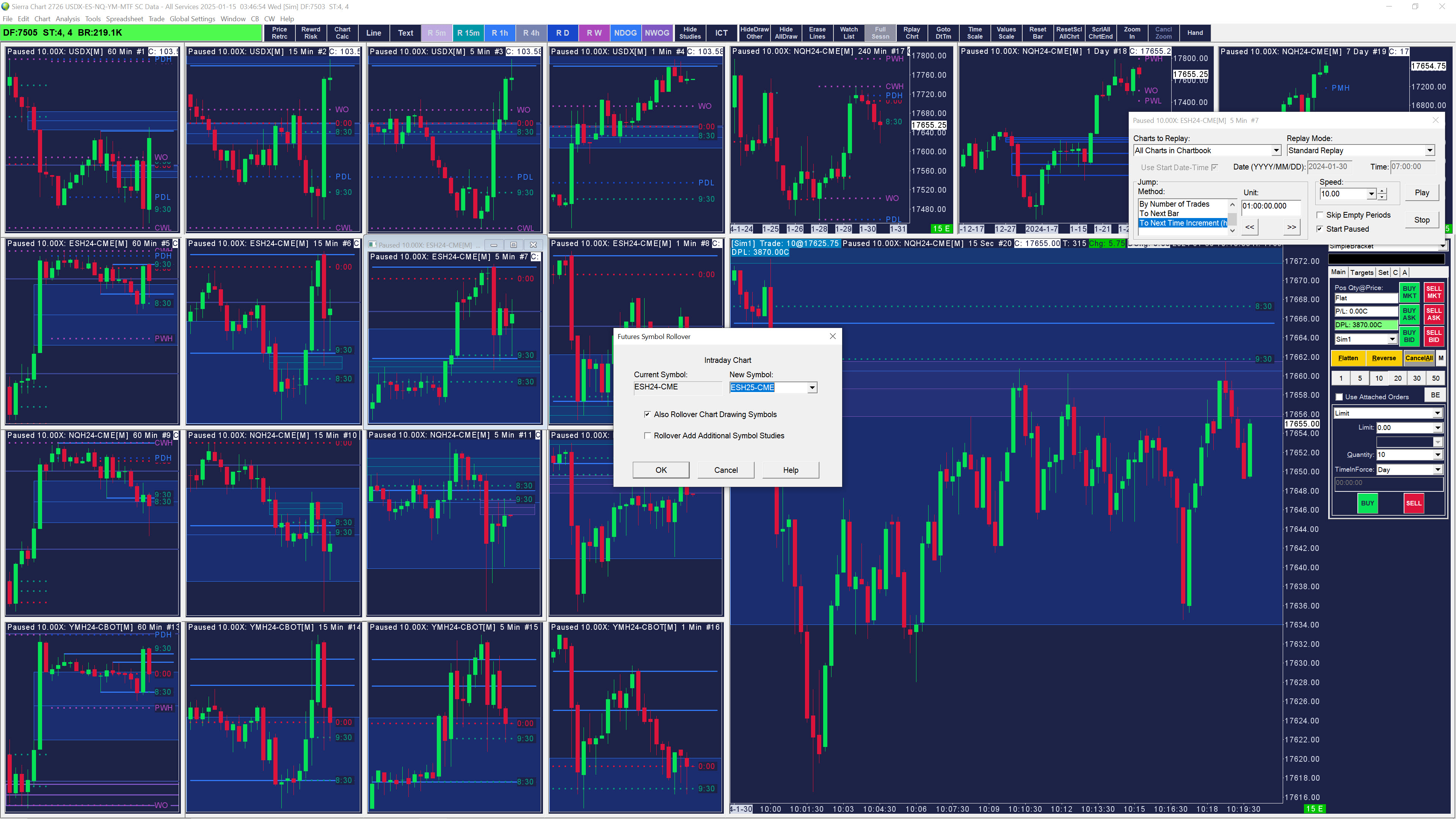1456x819 pixels.
Task: Click the red SELL MKT button
Action: point(1433,292)
